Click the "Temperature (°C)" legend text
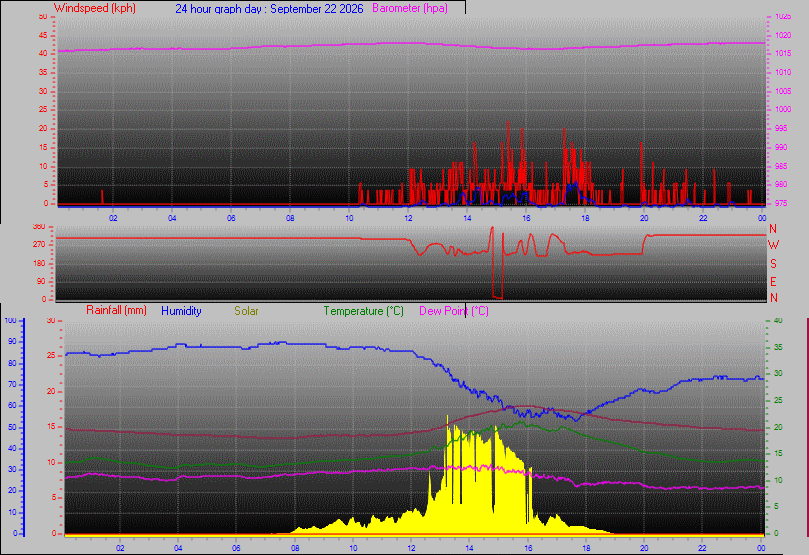Viewport: 809px width, 555px height. point(363,311)
